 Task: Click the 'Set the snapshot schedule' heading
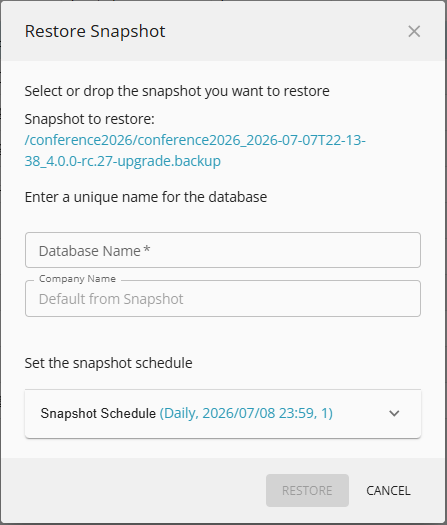(108, 363)
